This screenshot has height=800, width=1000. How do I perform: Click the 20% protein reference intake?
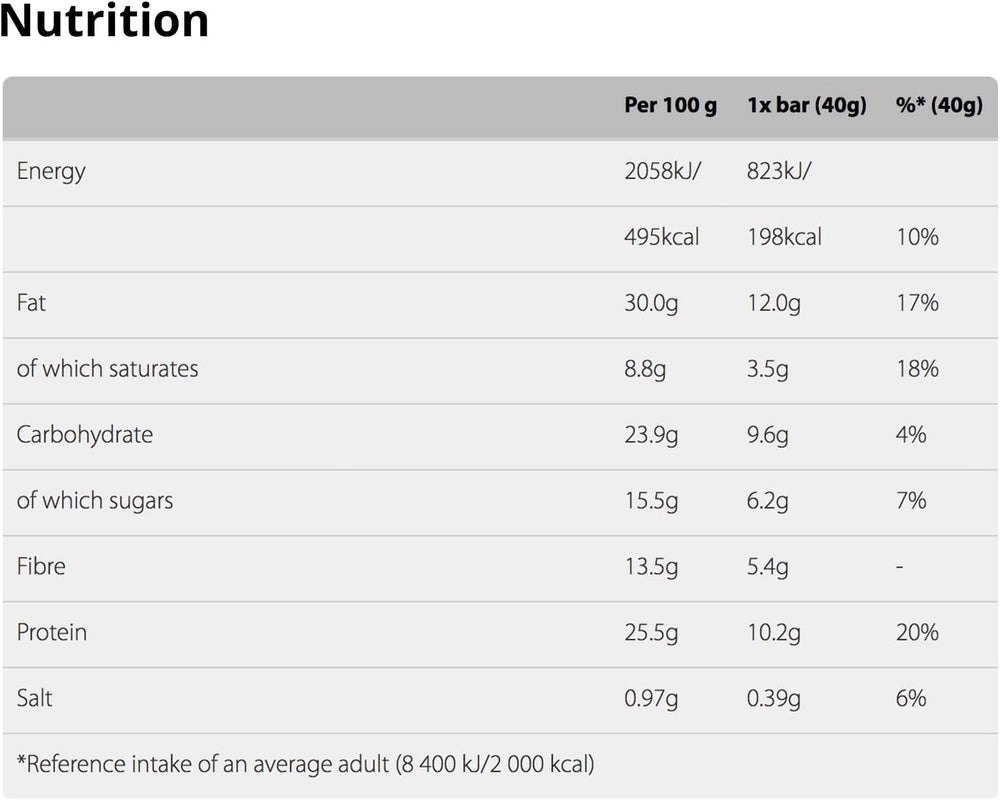coord(917,633)
